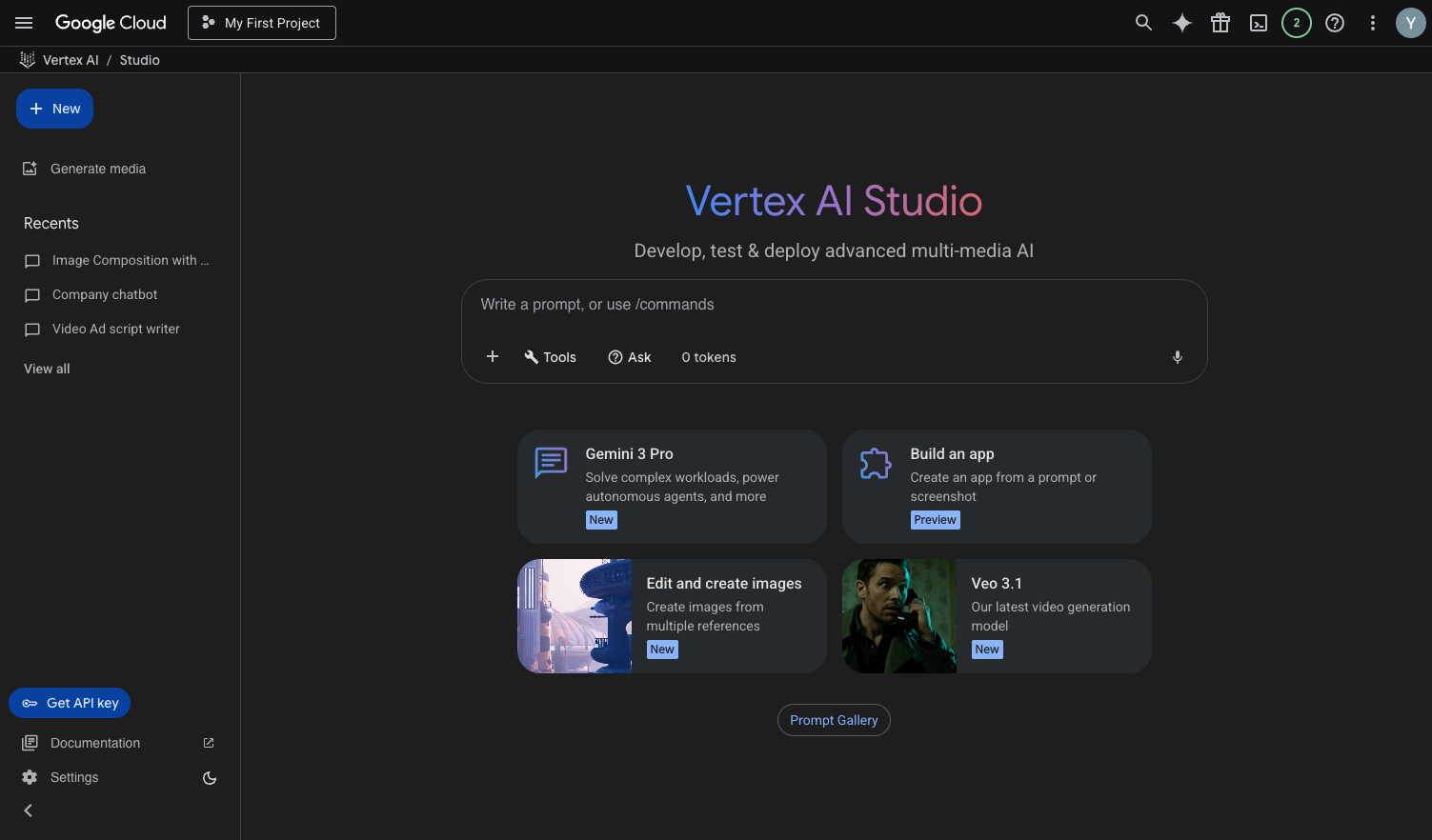Open the Company chatbot recent item
Viewport: 1432px width, 840px height.
coord(105,294)
